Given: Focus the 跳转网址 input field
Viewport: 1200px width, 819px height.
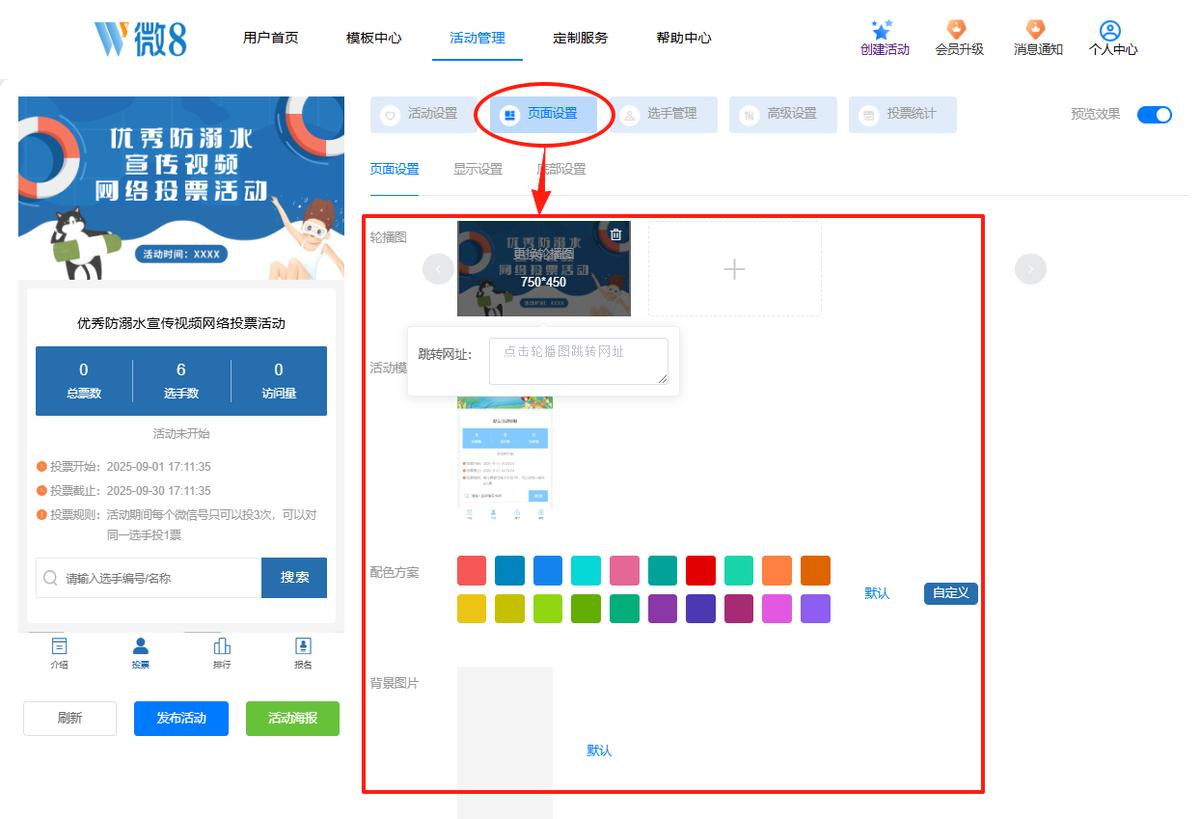Looking at the screenshot, I should click(x=579, y=361).
